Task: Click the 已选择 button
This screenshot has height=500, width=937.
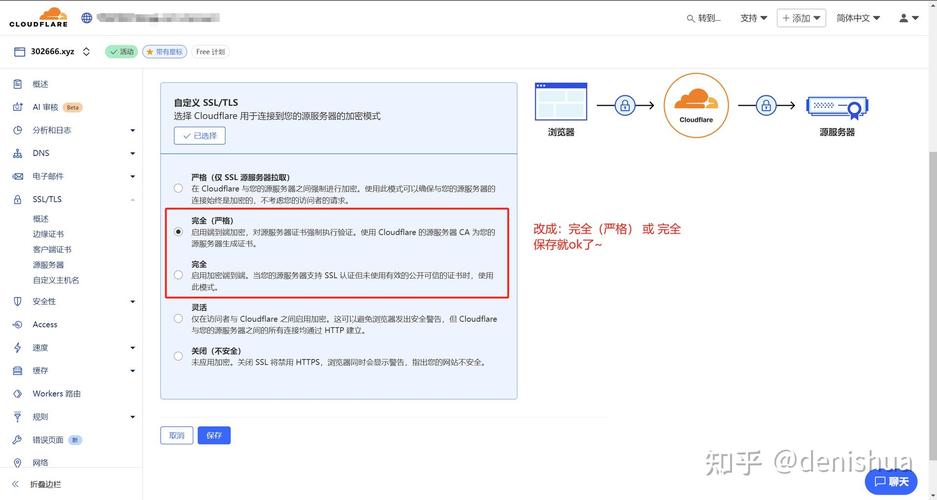Action: (x=200, y=136)
